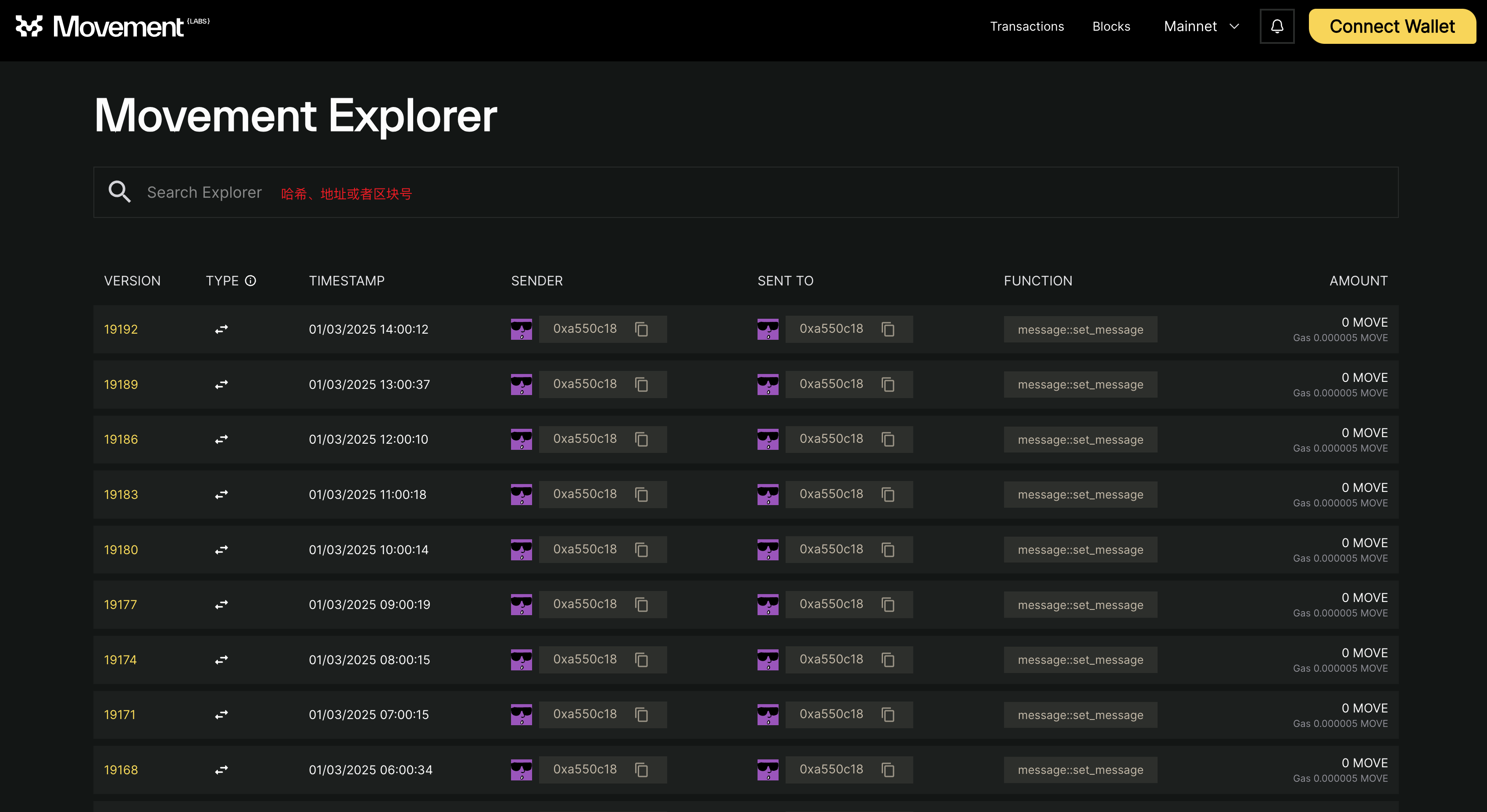
Task: Open message::set_message function in row 19171
Action: (1081, 715)
